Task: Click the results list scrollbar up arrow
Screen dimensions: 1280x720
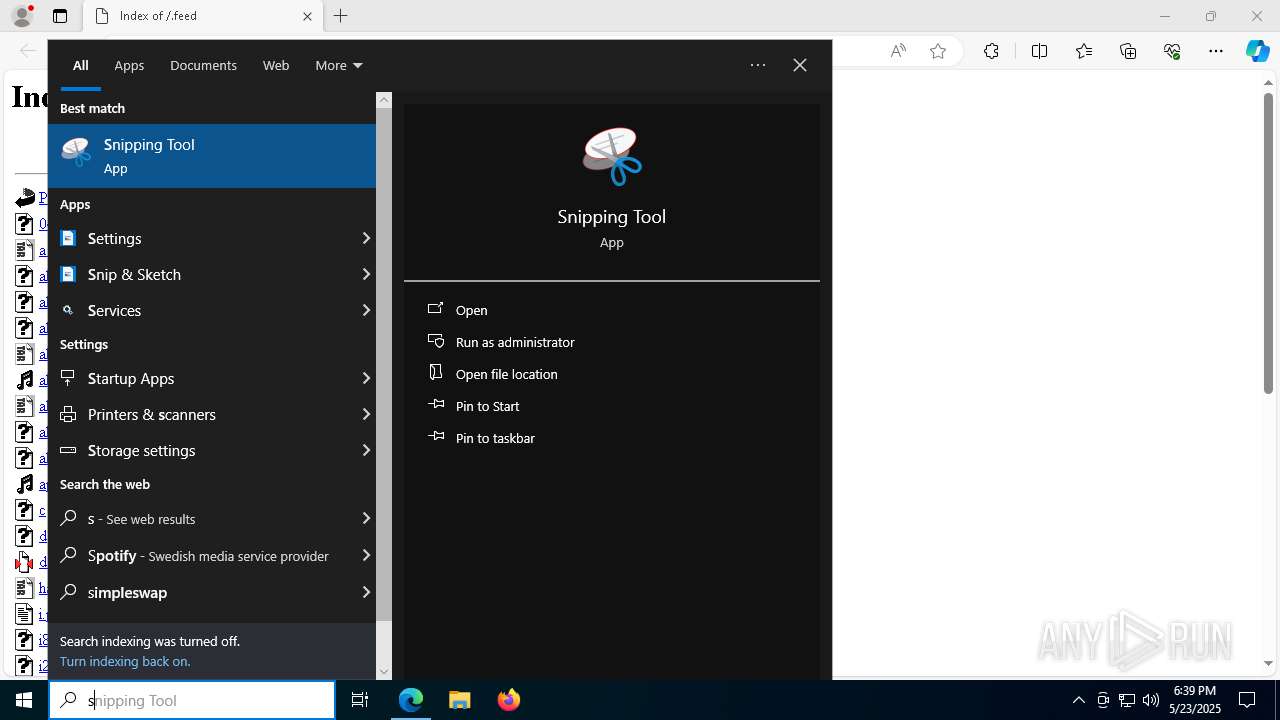Action: [384, 100]
